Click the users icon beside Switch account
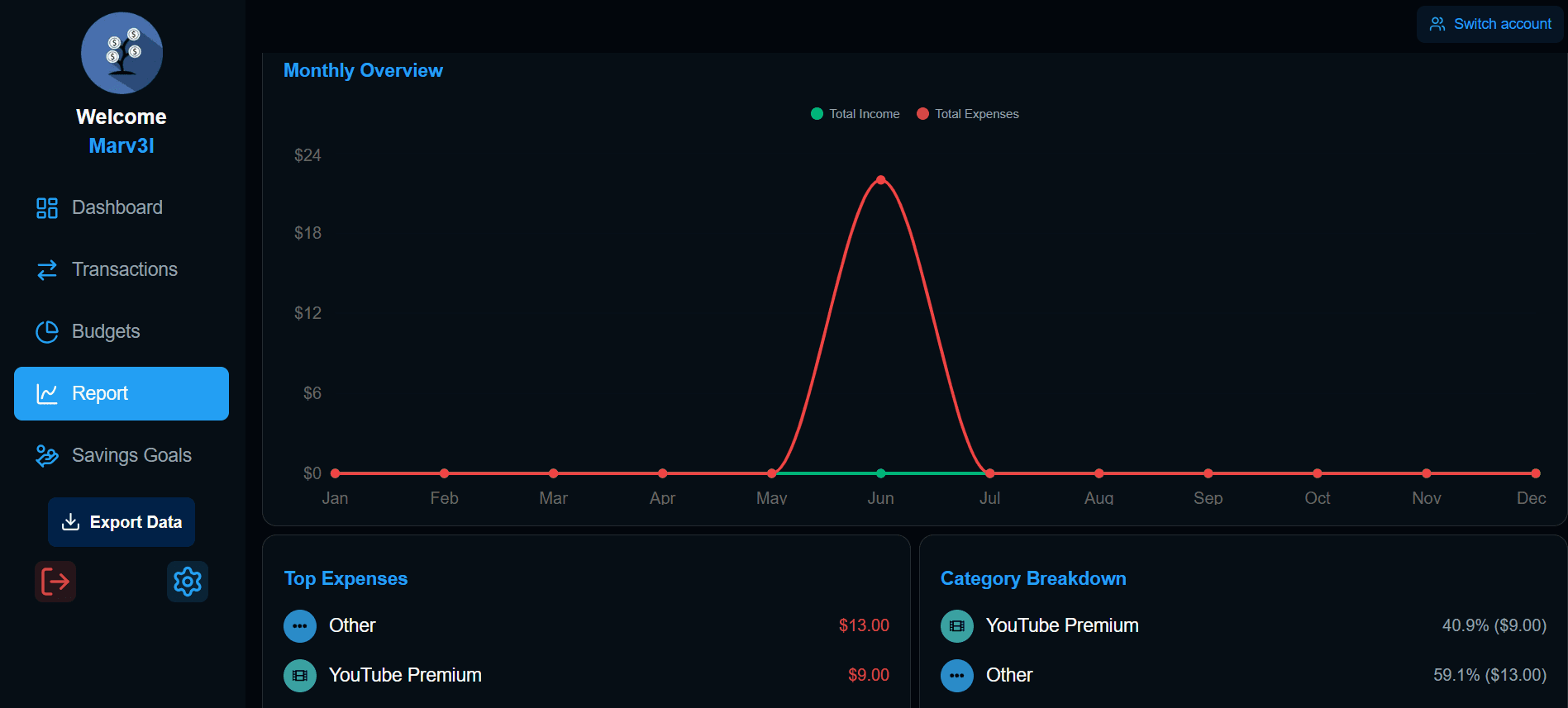 pyautogui.click(x=1437, y=24)
